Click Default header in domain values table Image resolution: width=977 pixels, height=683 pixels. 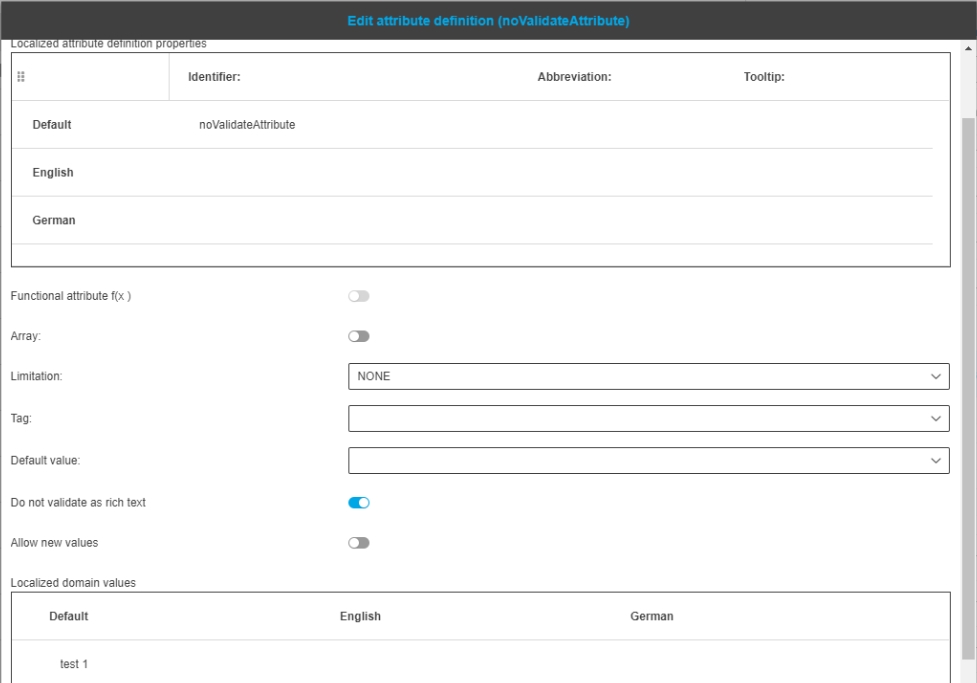coord(69,616)
